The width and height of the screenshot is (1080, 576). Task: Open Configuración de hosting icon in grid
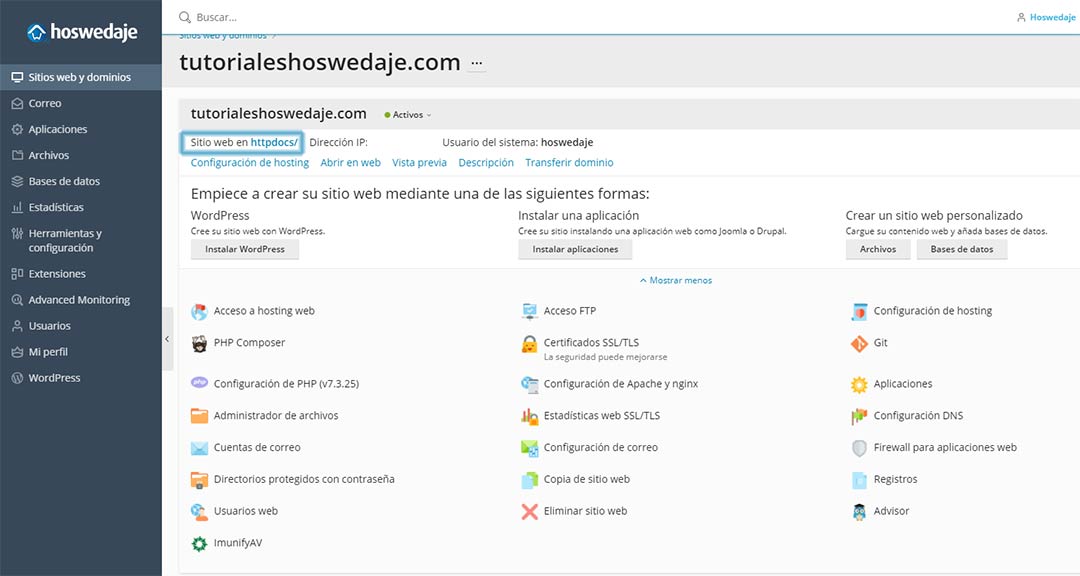click(x=859, y=311)
